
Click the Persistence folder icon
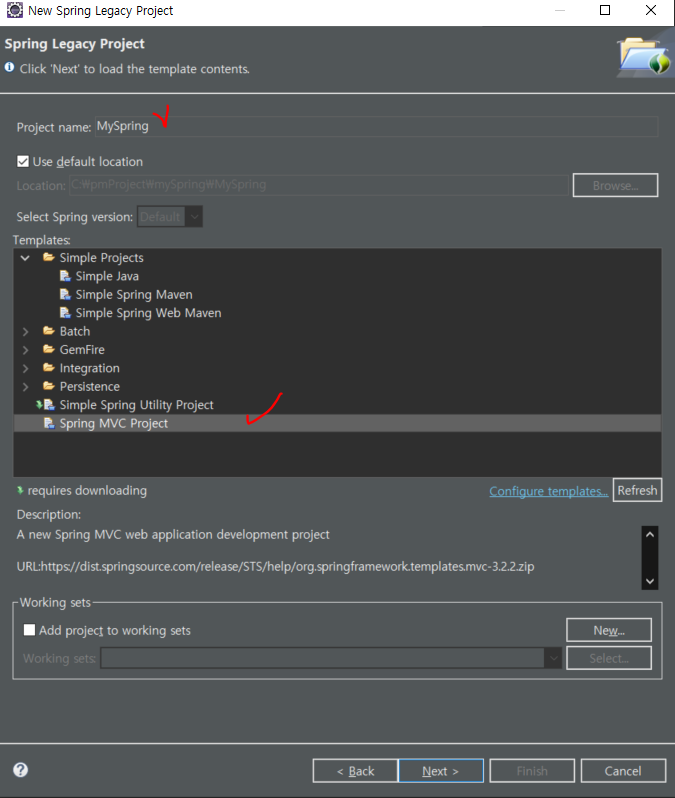(x=49, y=386)
